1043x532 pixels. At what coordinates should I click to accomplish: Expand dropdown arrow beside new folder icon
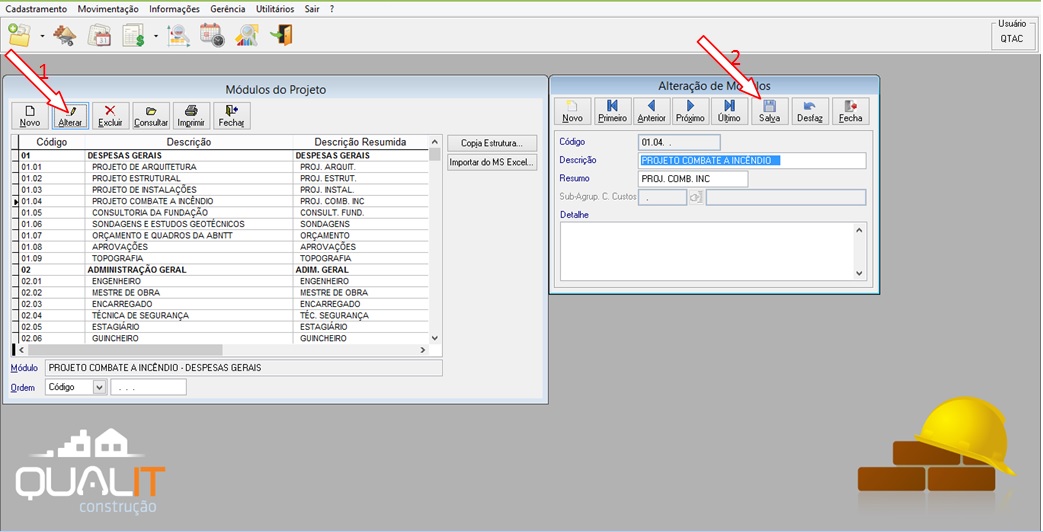tap(42, 36)
